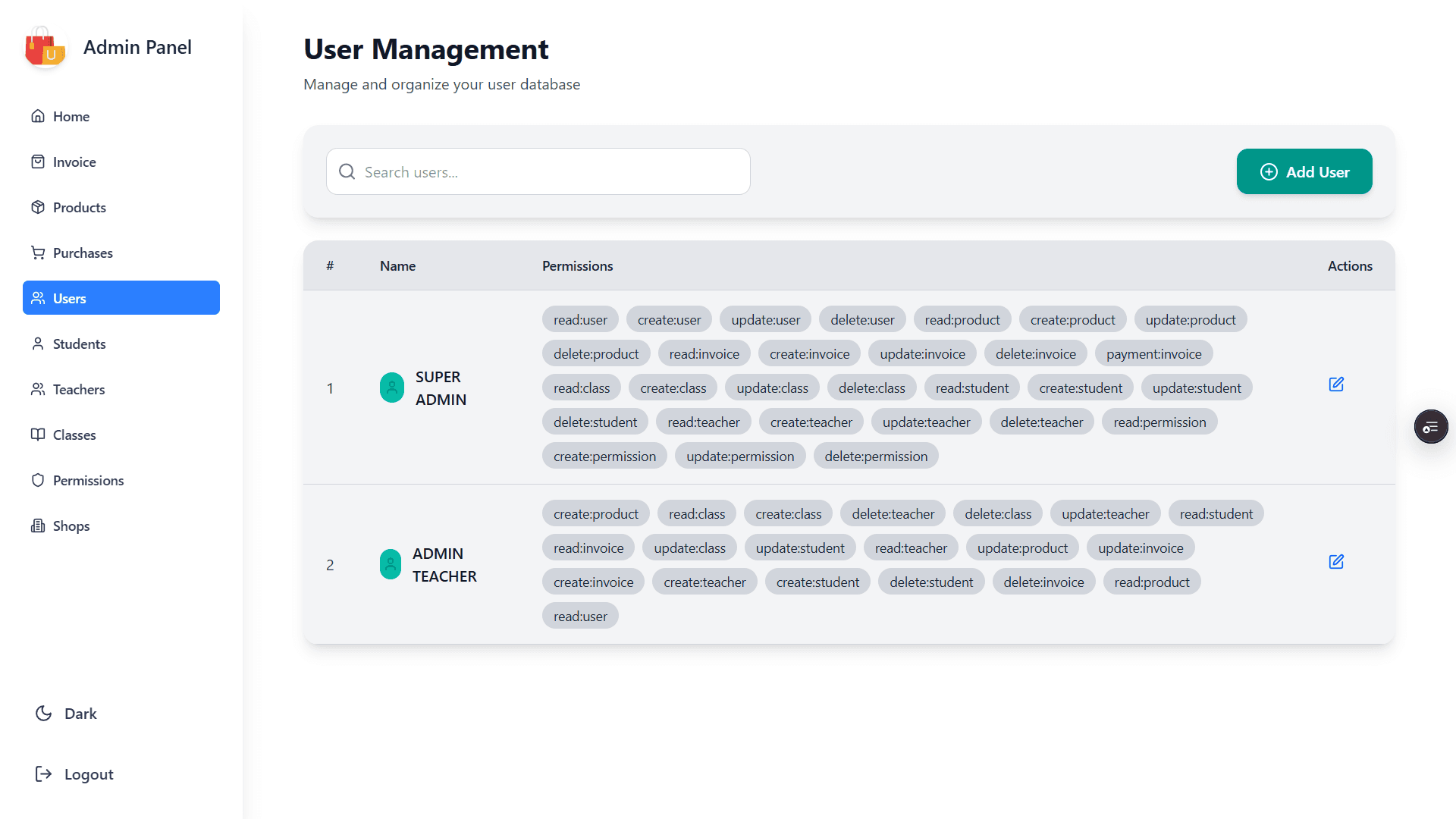Navigate to Purchases
Screen dimensions: 1456x819
[x=121, y=253]
